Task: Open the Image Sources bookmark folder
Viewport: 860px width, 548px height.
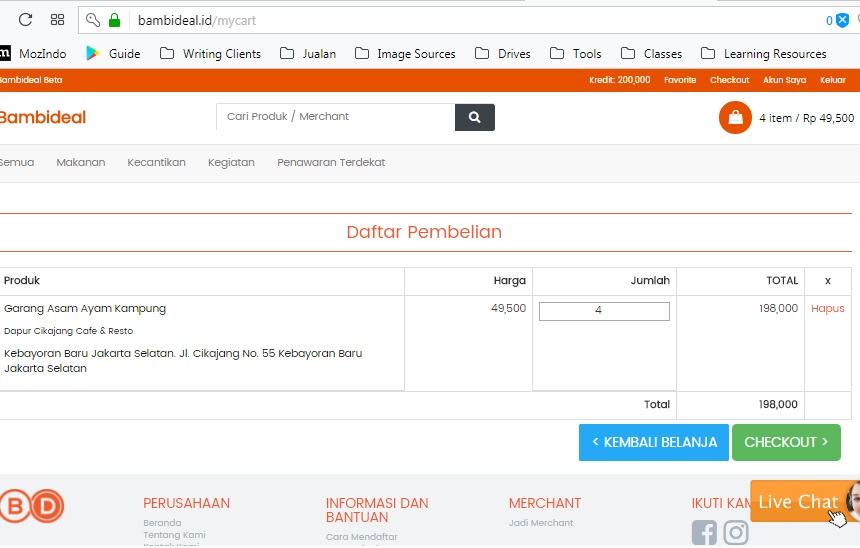Action: (x=405, y=54)
